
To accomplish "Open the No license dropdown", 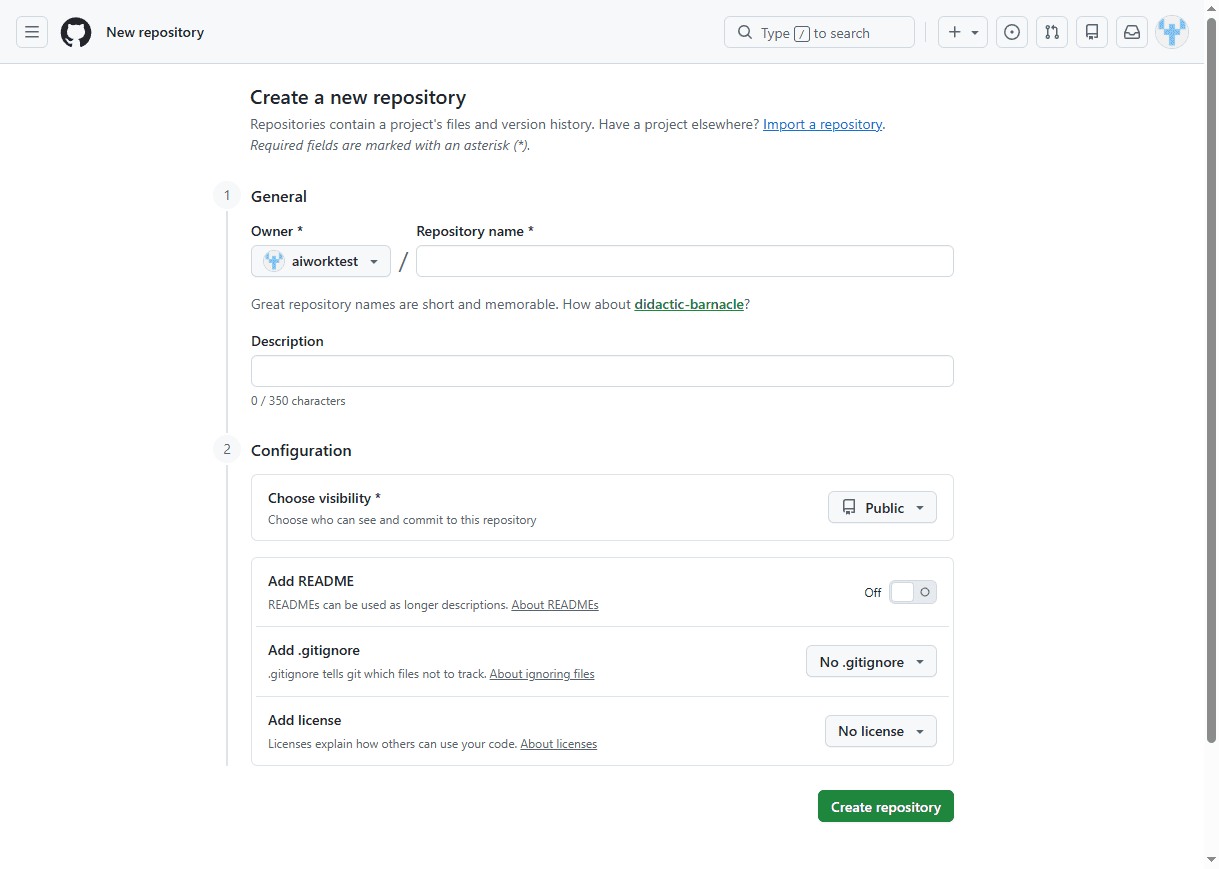I will [x=881, y=731].
